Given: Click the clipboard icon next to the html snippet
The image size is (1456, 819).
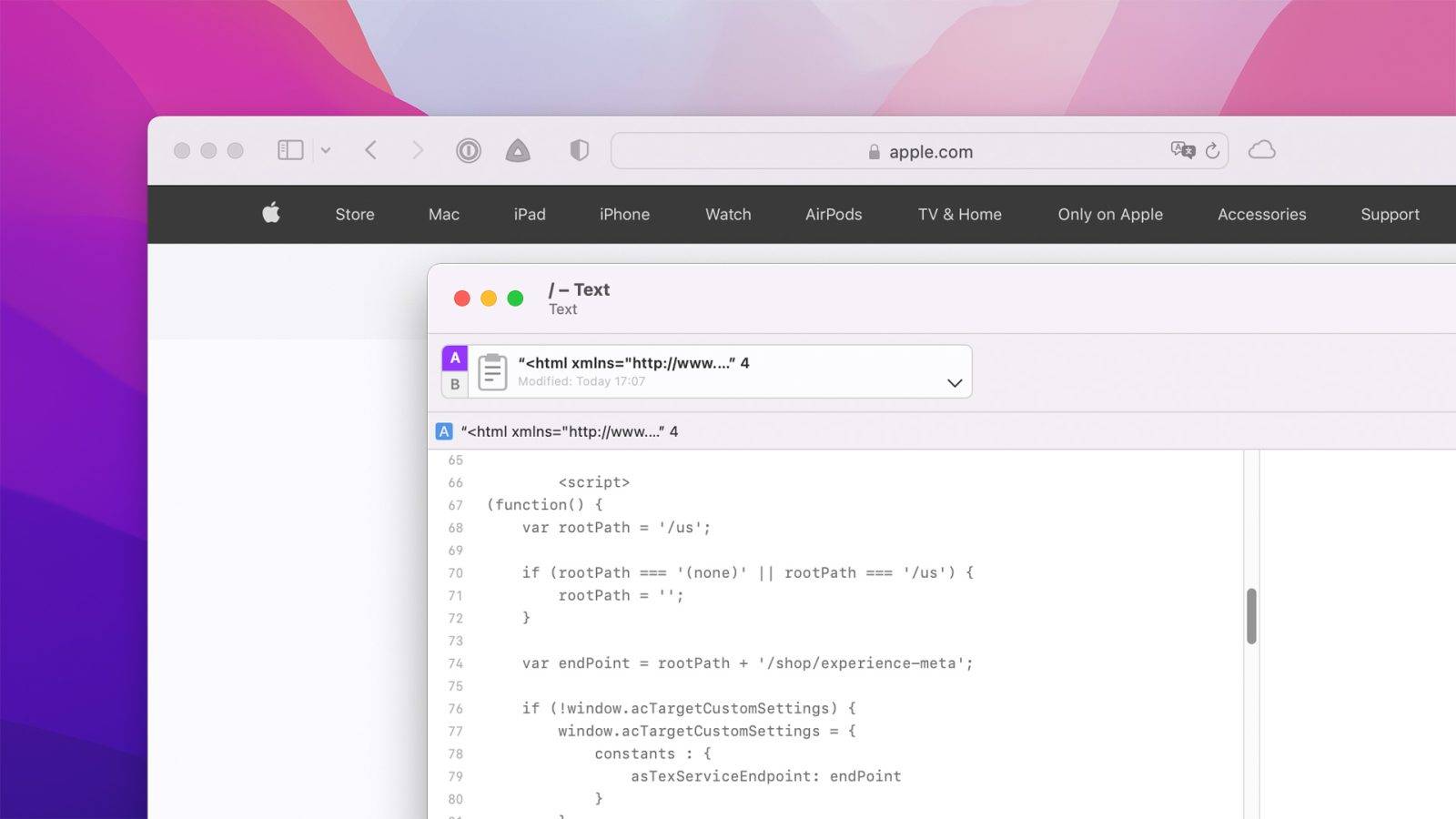Looking at the screenshot, I should click(492, 371).
